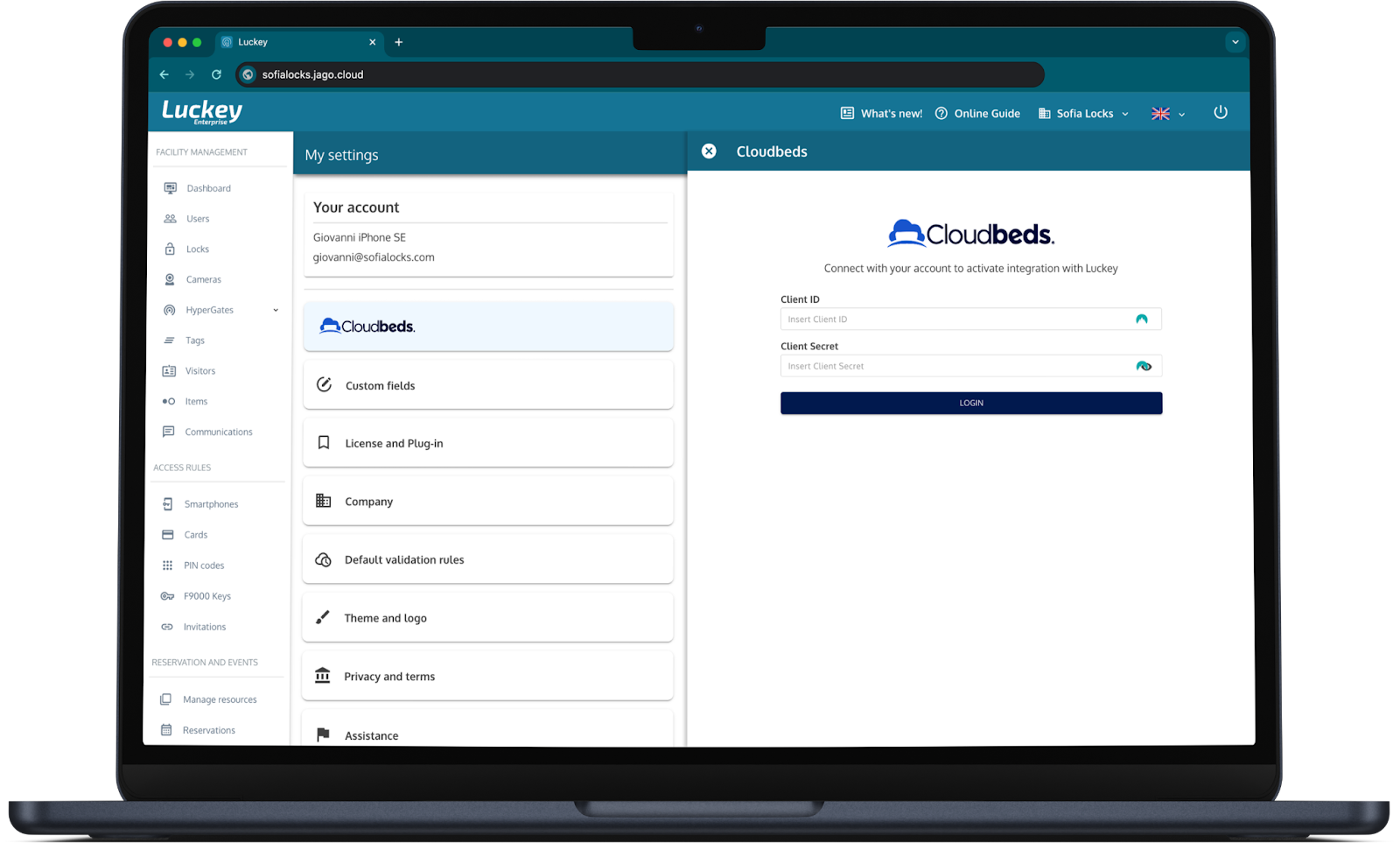1400x843 pixels.
Task: Open Custom fields settings
Action: point(488,385)
